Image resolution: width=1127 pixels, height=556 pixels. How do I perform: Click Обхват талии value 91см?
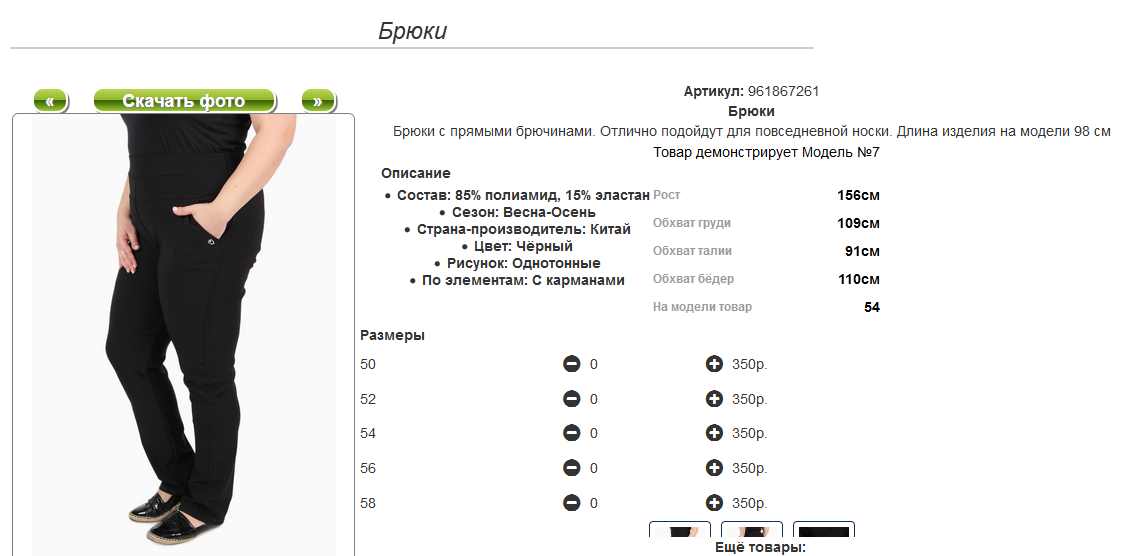click(x=862, y=251)
